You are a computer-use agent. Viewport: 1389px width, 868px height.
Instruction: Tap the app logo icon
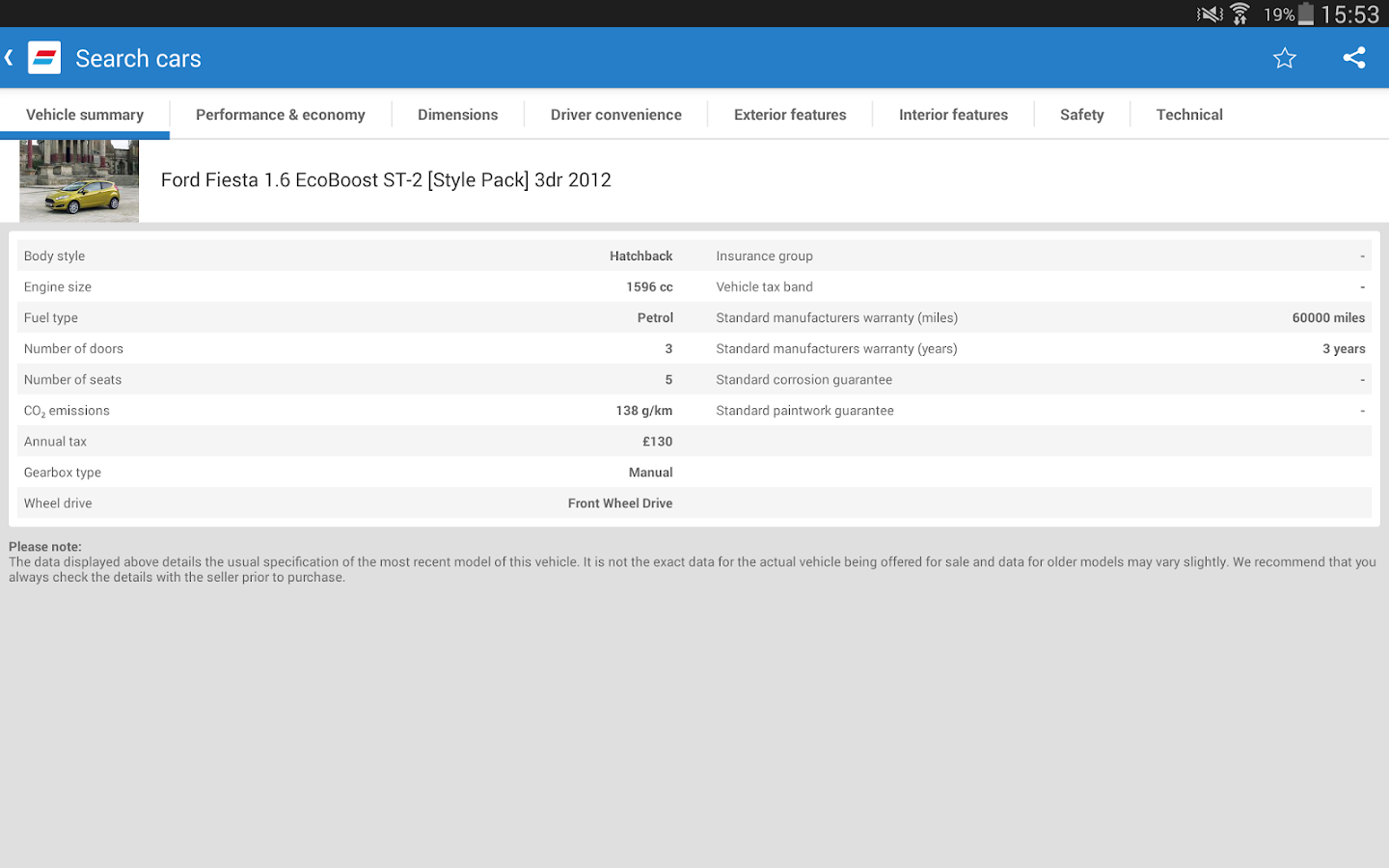click(x=44, y=58)
